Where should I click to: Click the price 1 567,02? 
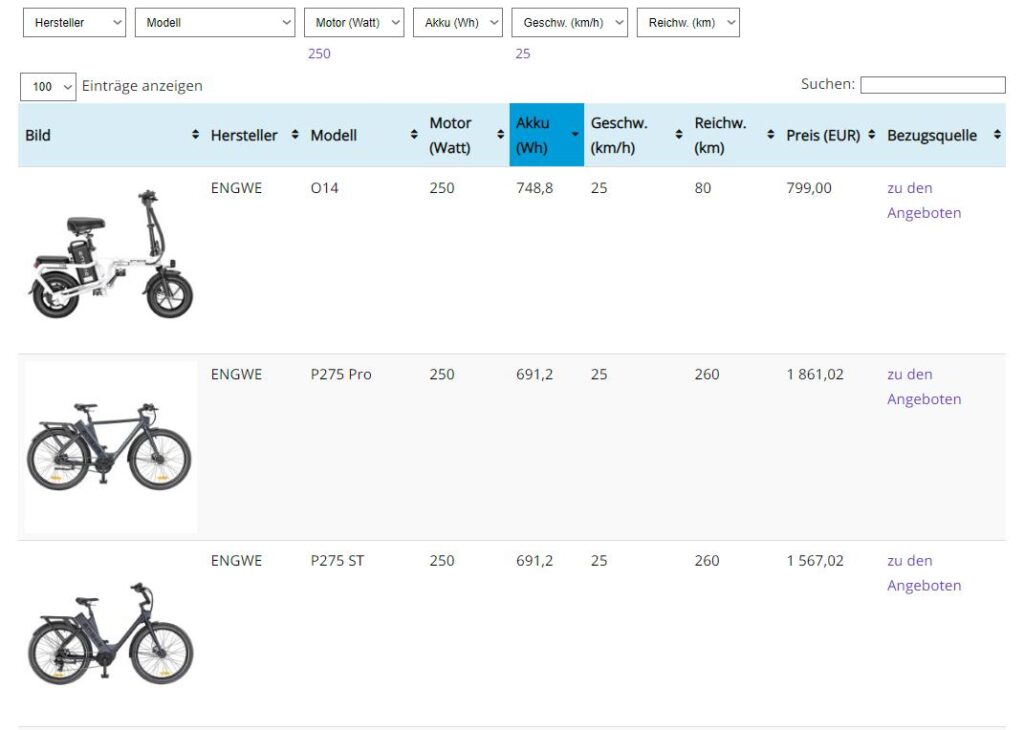coord(815,560)
